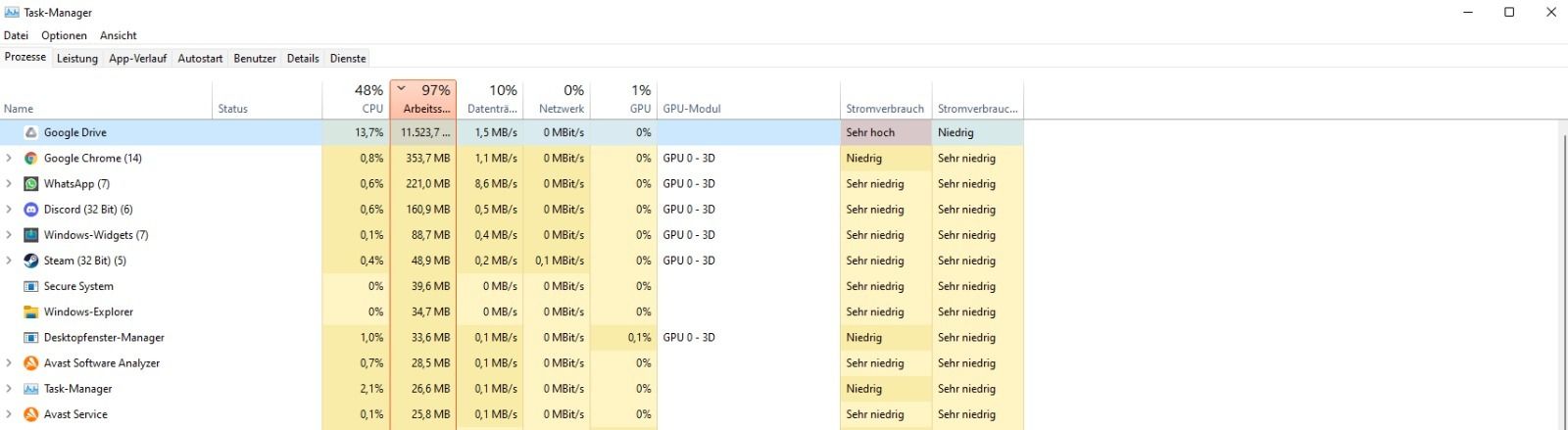This screenshot has width=1568, height=430.
Task: Click the Windows-Widgets process icon
Action: click(31, 235)
